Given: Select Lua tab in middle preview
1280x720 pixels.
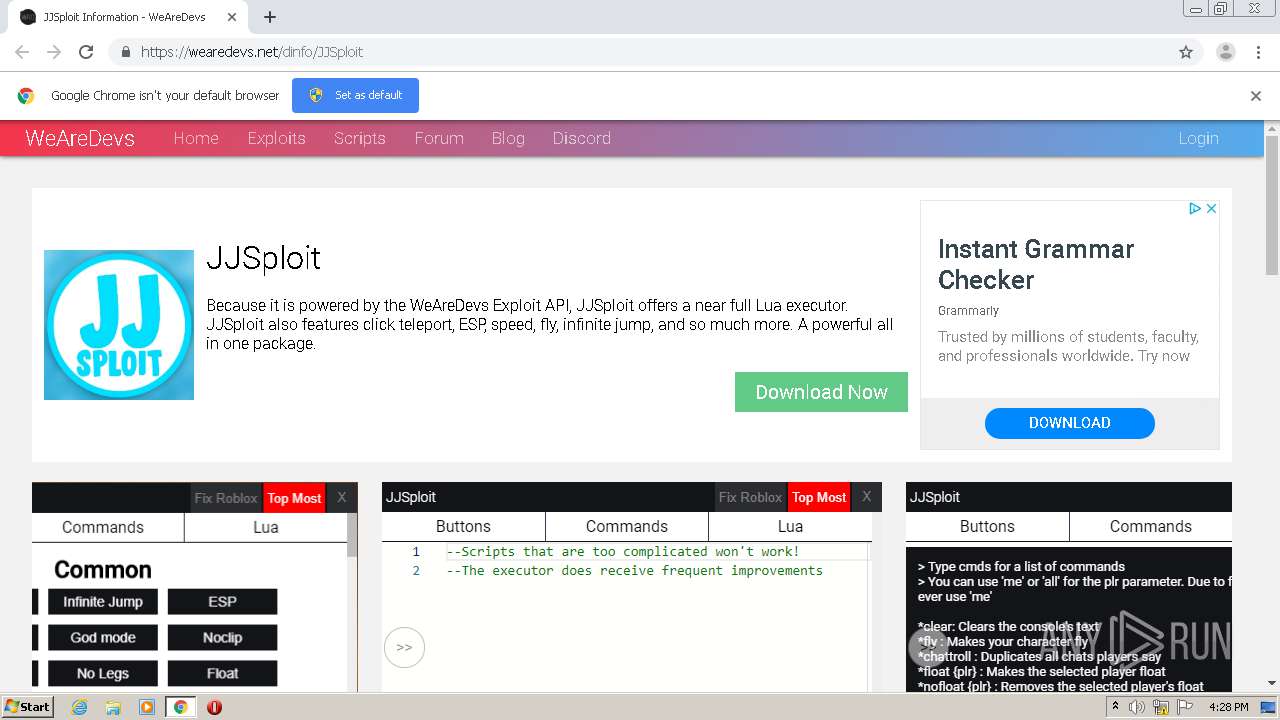Looking at the screenshot, I should click(790, 526).
